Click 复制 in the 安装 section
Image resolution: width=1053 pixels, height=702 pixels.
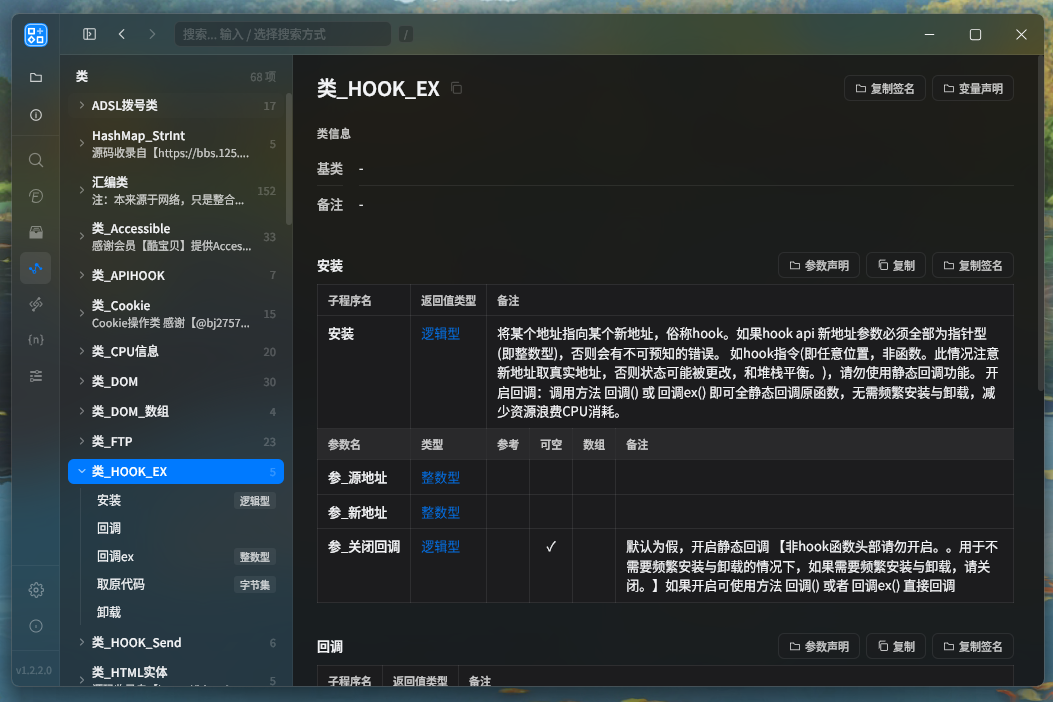tap(896, 265)
